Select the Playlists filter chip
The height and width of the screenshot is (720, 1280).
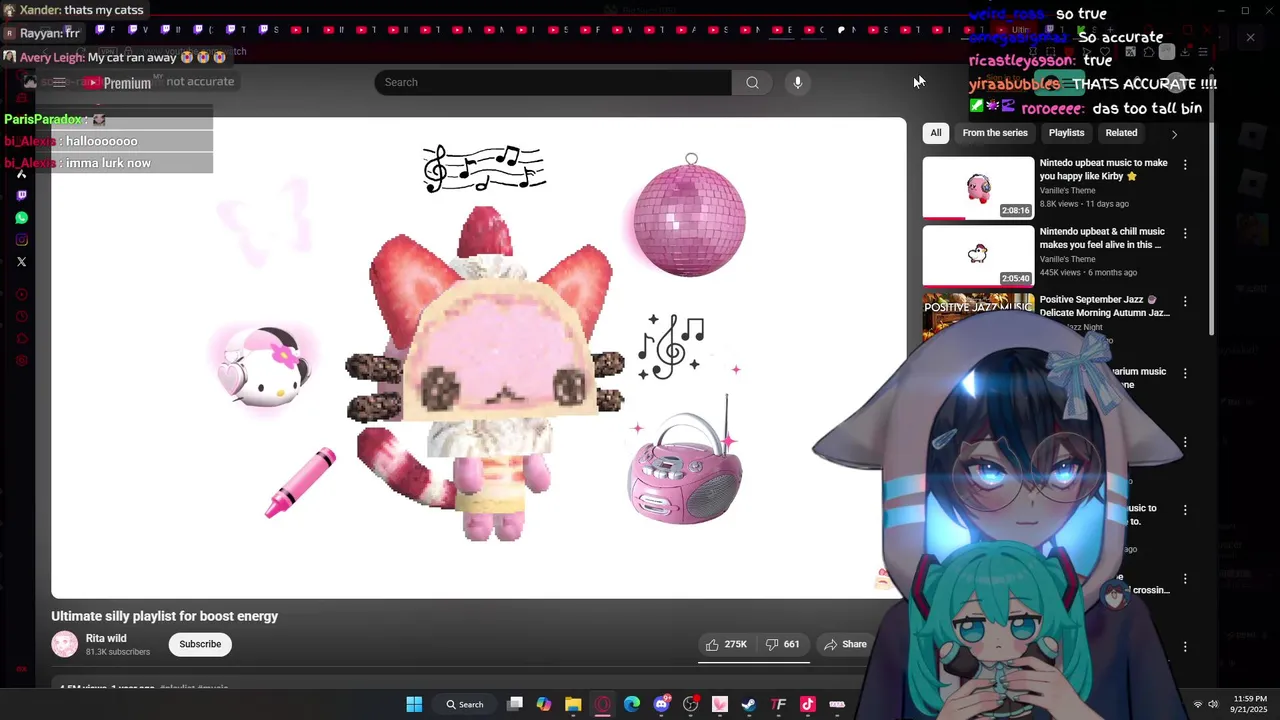1066,133
